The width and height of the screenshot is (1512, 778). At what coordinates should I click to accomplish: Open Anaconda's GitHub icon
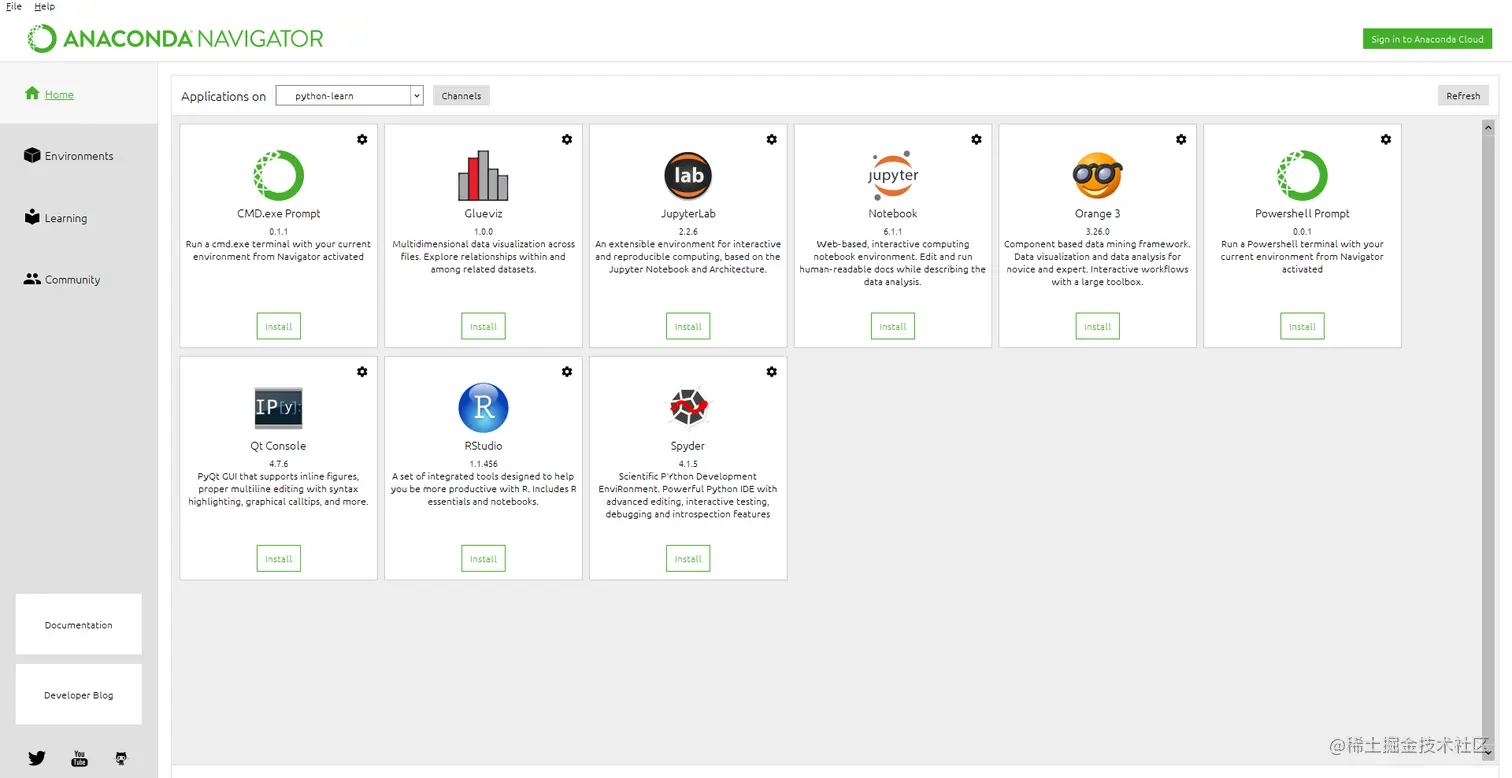point(121,758)
